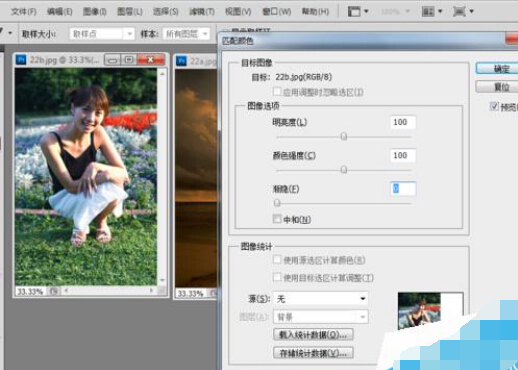Image resolution: width=518 pixels, height=370 pixels.
Task: Click the Ps icon of 22b.jpg window
Action: (21, 60)
